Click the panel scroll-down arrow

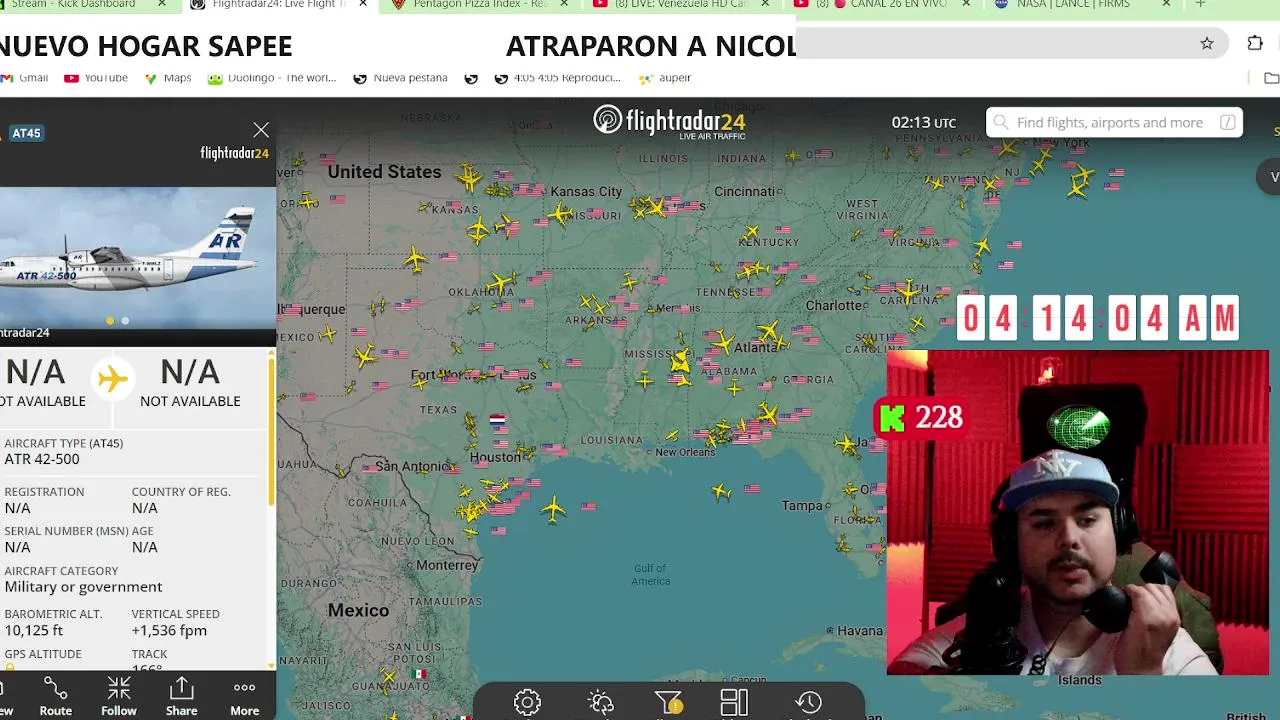click(271, 664)
